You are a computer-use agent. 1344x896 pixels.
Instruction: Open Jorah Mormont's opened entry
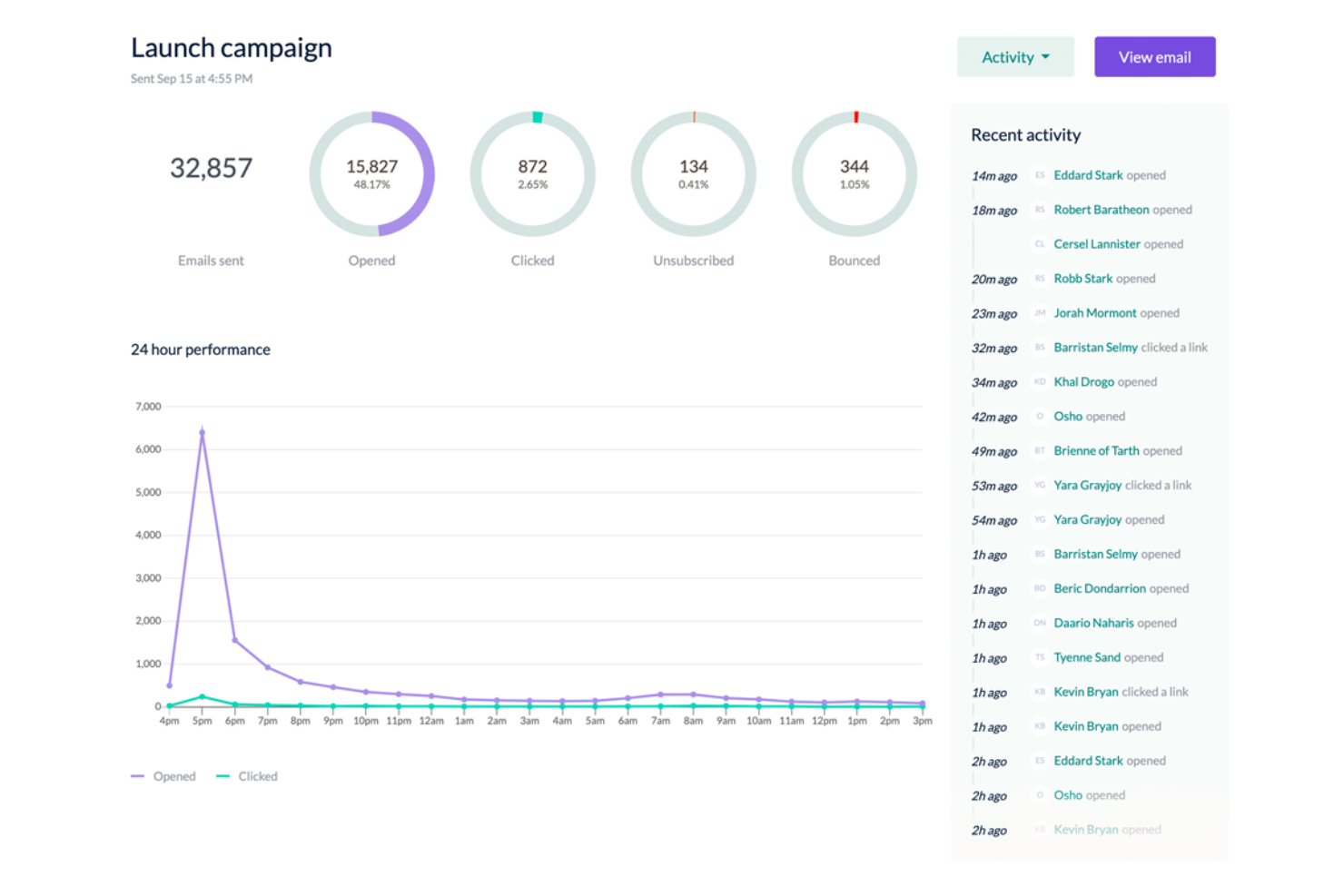(x=1095, y=313)
